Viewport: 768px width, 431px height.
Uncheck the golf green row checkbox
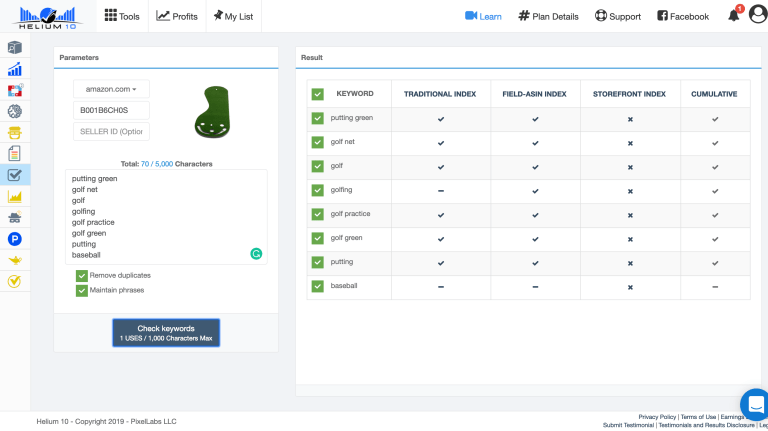(x=317, y=238)
